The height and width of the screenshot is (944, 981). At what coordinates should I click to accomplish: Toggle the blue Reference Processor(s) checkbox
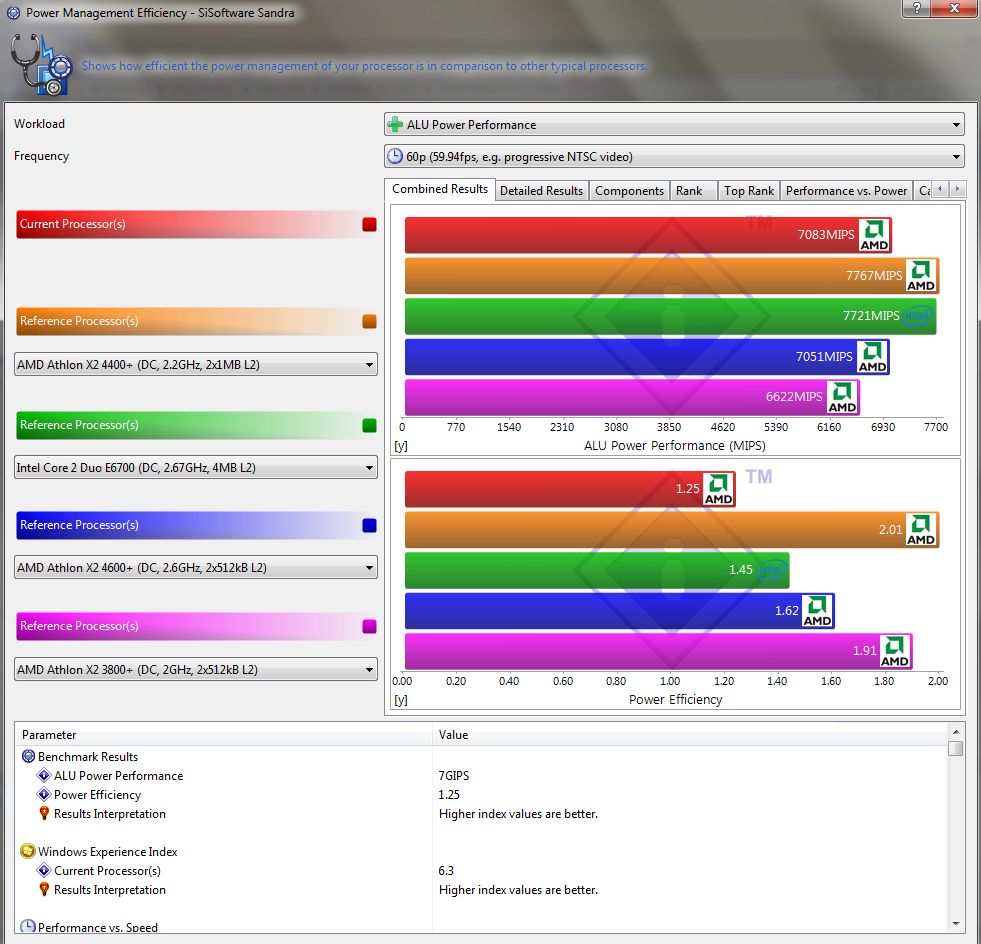[369, 525]
